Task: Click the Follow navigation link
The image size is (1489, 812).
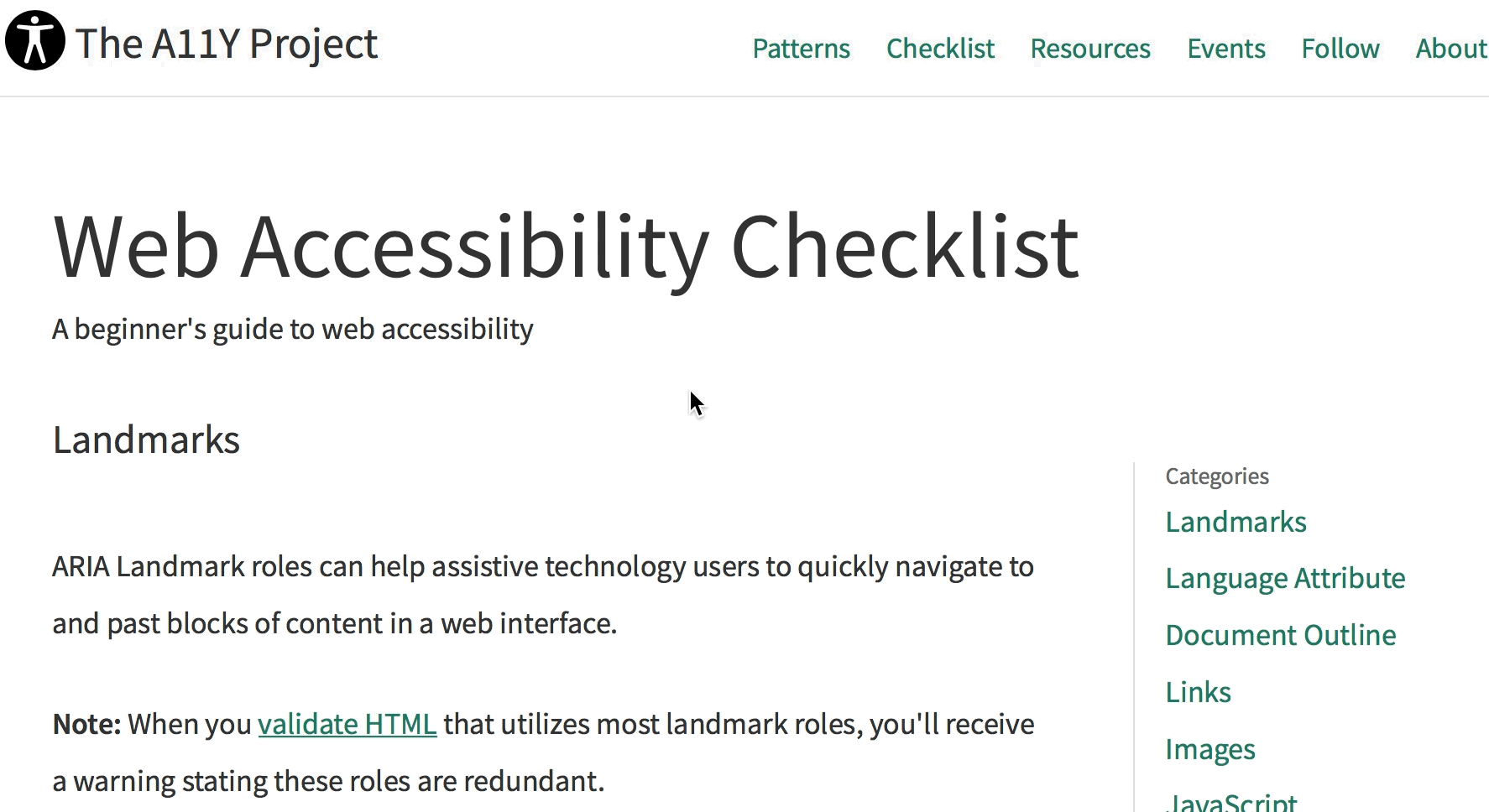Action: point(1340,49)
